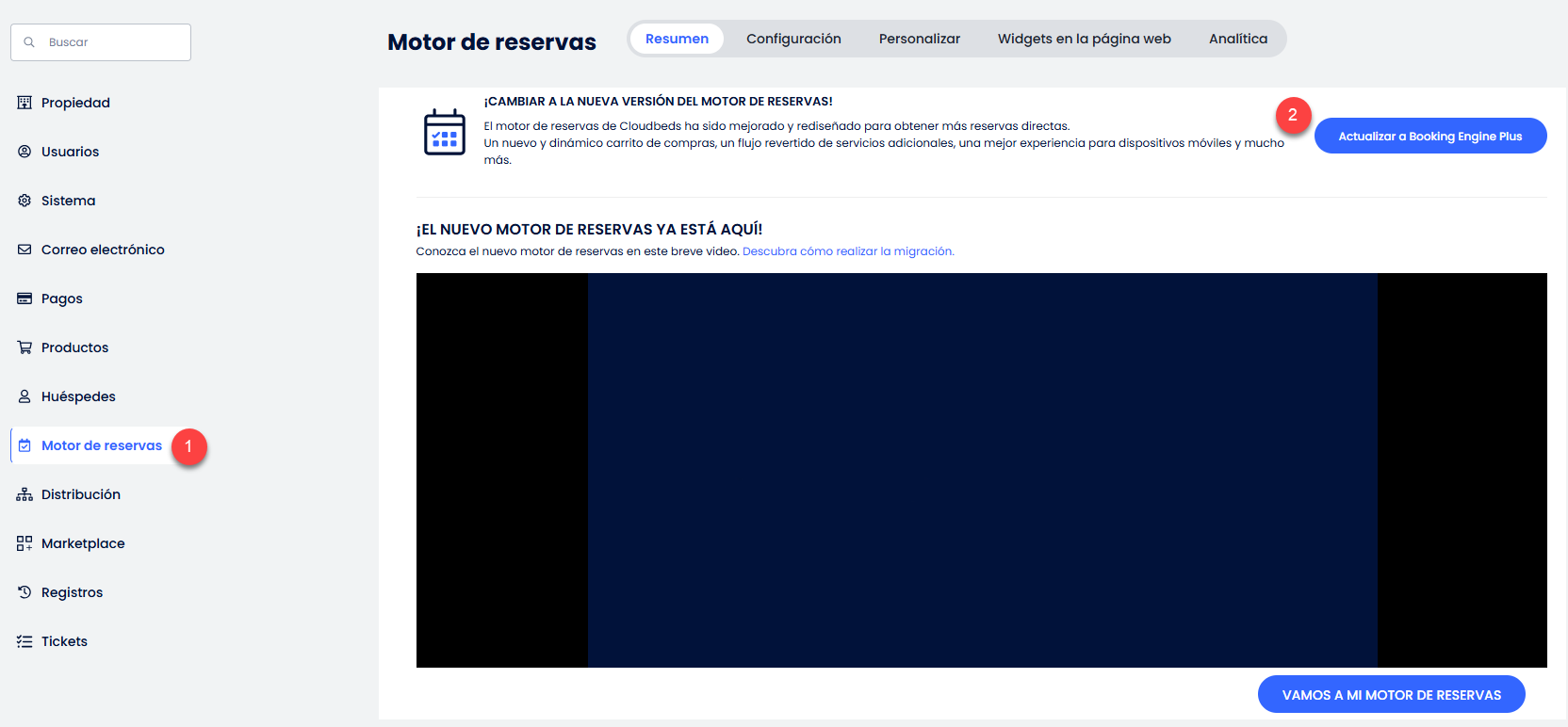This screenshot has height=727, width=1568.
Task: Click the Sistema gear icon
Action: (x=24, y=201)
